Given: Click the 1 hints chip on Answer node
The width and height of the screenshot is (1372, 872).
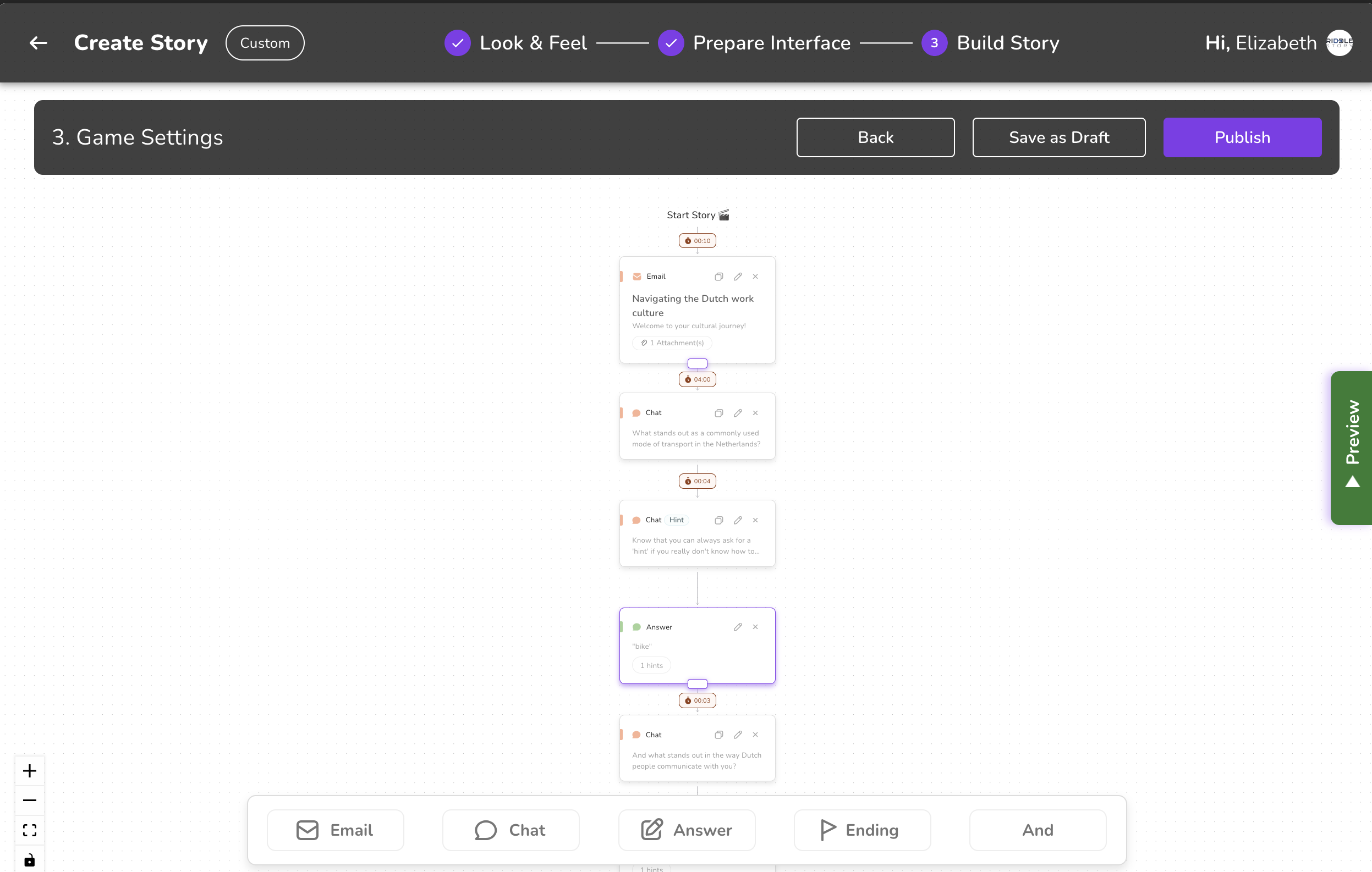Looking at the screenshot, I should tap(651, 665).
